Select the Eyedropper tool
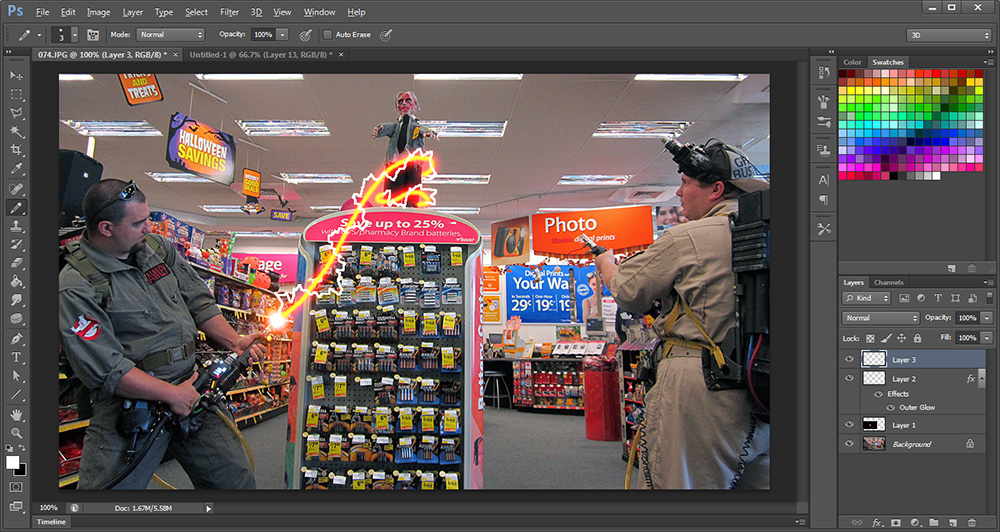Image resolution: width=1000 pixels, height=532 pixels. (16, 168)
